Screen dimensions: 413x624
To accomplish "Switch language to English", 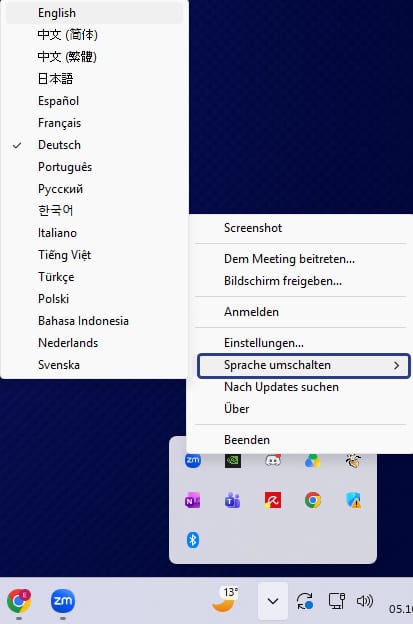I will (x=95, y=13).
